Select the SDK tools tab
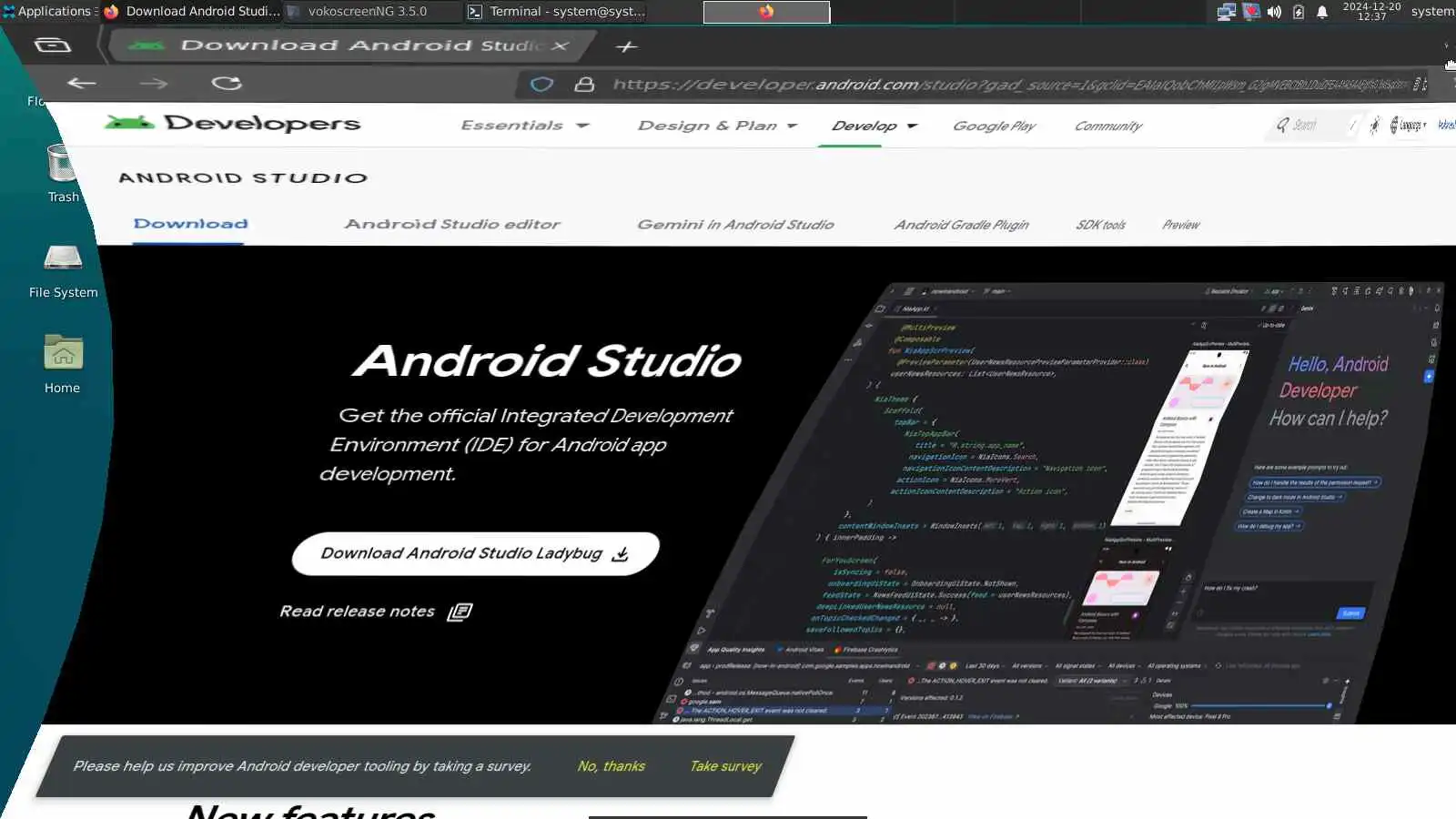Screen dimensions: 1456x819 (1100, 225)
